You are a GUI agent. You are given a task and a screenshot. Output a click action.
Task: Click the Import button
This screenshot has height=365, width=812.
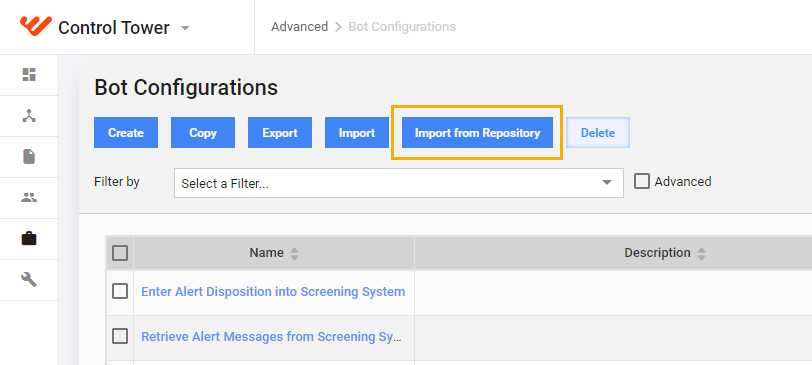[x=357, y=133]
